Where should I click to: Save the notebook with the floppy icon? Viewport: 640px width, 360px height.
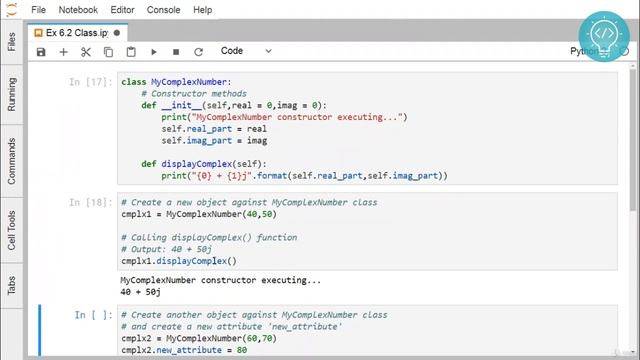(x=41, y=52)
